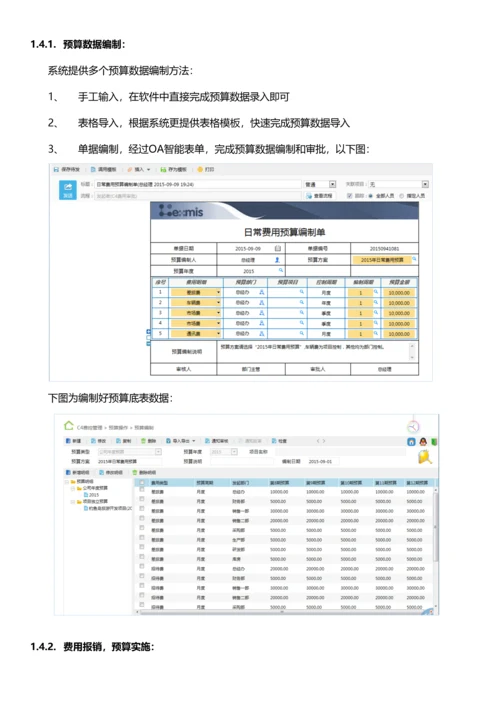Click 通知审核 in the budget toolbar
This screenshot has width=500, height=707.
pos(217,441)
